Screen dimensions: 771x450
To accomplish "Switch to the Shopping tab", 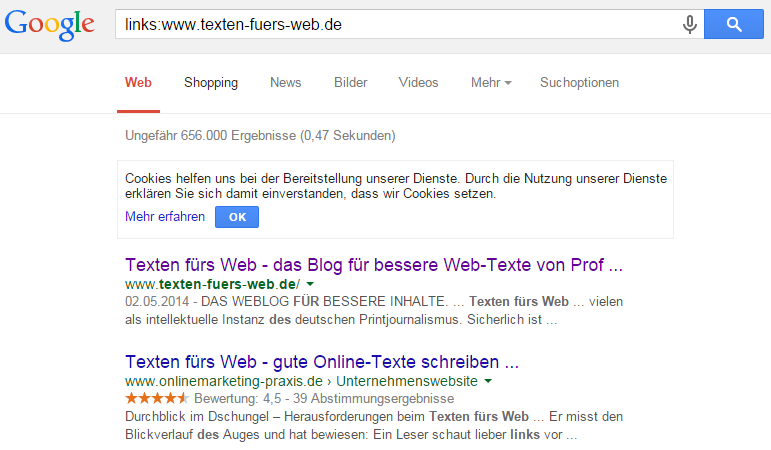I will click(211, 83).
